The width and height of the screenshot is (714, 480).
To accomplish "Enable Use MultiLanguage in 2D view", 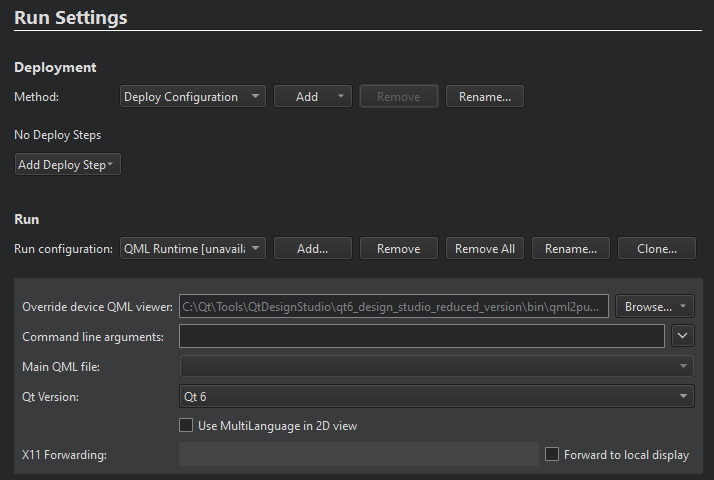I will [x=186, y=426].
